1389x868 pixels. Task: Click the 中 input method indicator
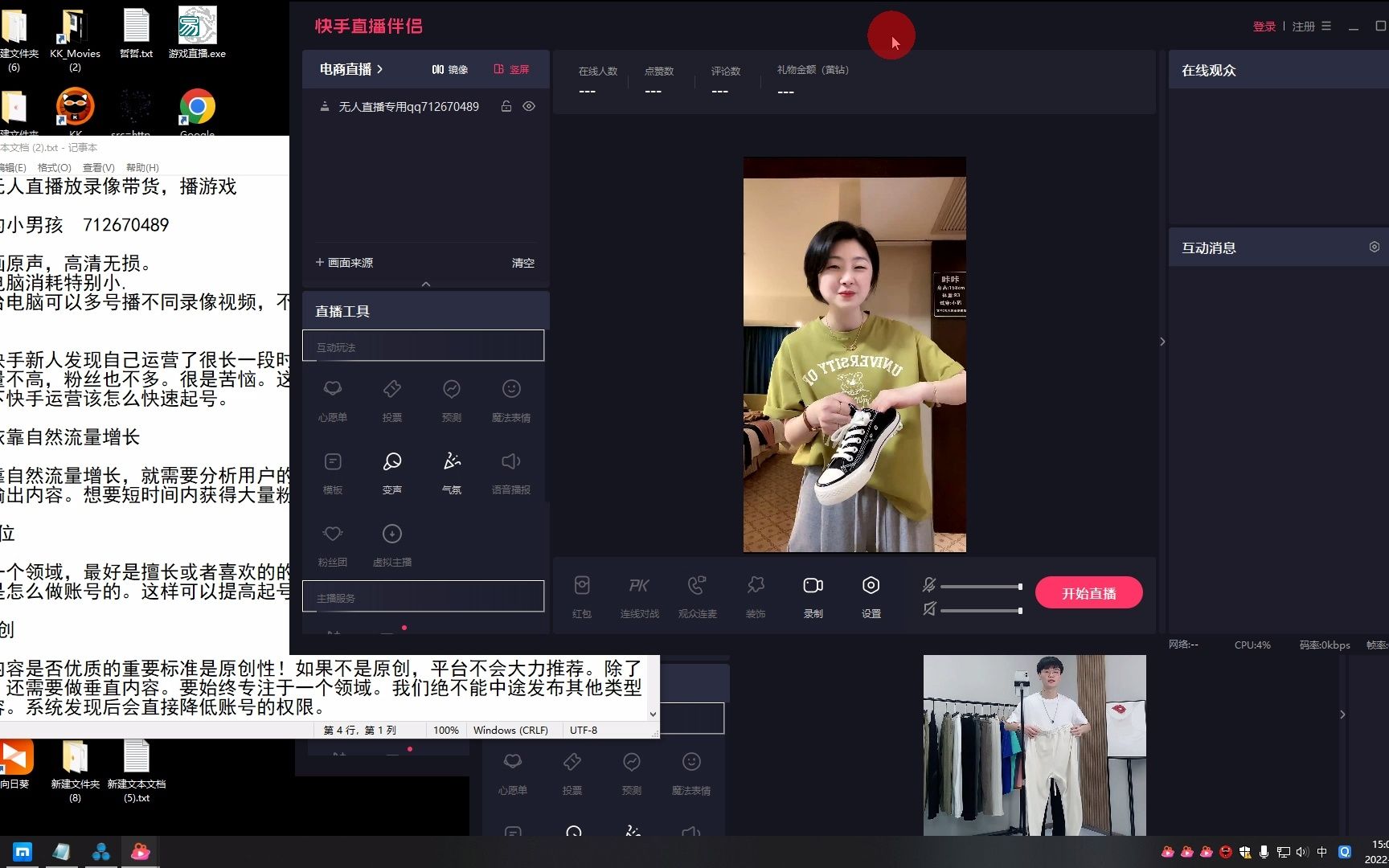(1322, 852)
